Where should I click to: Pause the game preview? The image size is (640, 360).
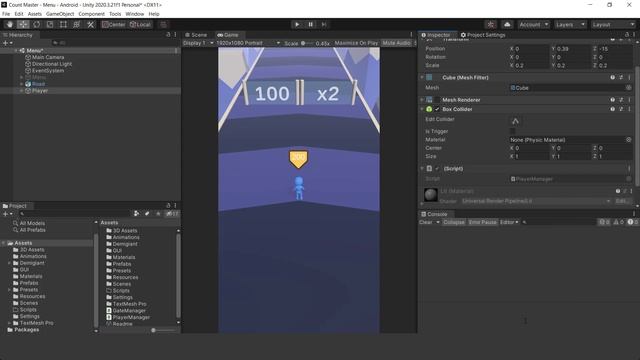310,24
